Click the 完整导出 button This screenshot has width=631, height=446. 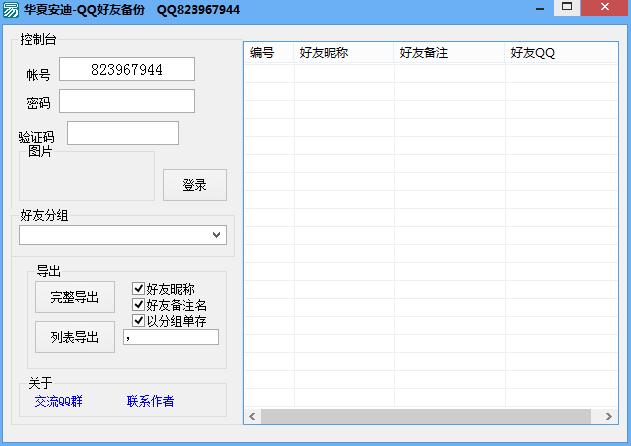pos(75,297)
